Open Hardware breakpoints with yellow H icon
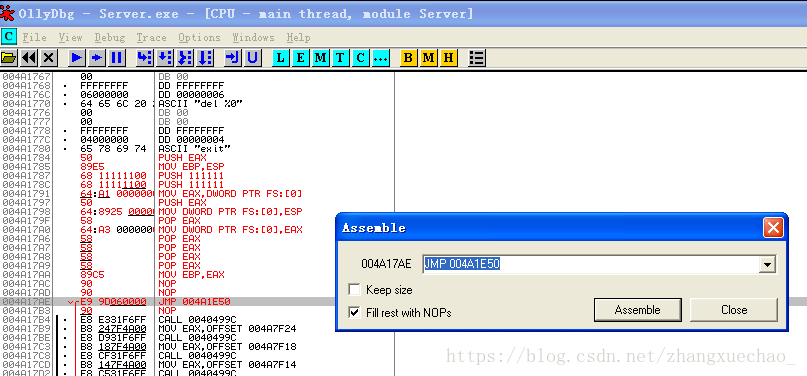 [448, 58]
